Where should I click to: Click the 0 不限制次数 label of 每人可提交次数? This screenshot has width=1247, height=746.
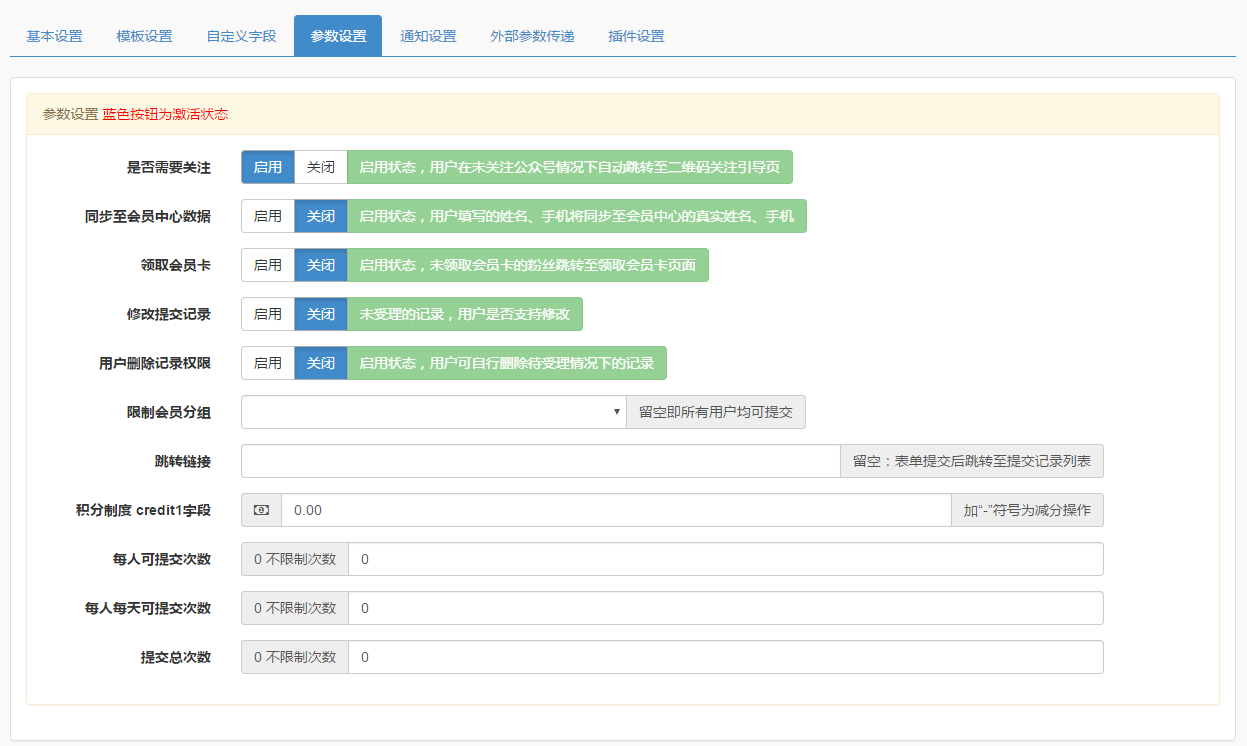click(x=295, y=559)
